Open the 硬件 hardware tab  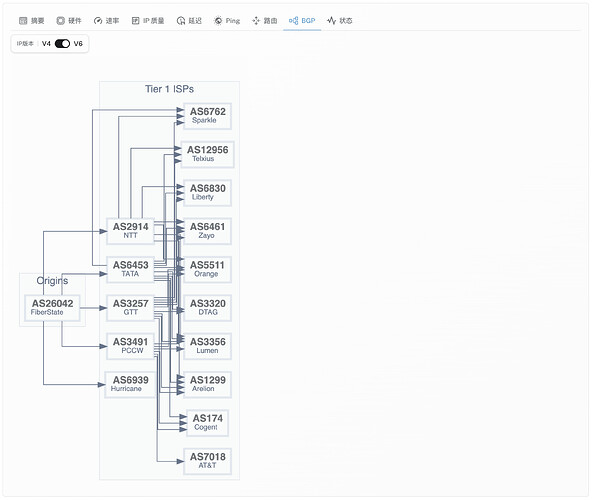point(69,21)
